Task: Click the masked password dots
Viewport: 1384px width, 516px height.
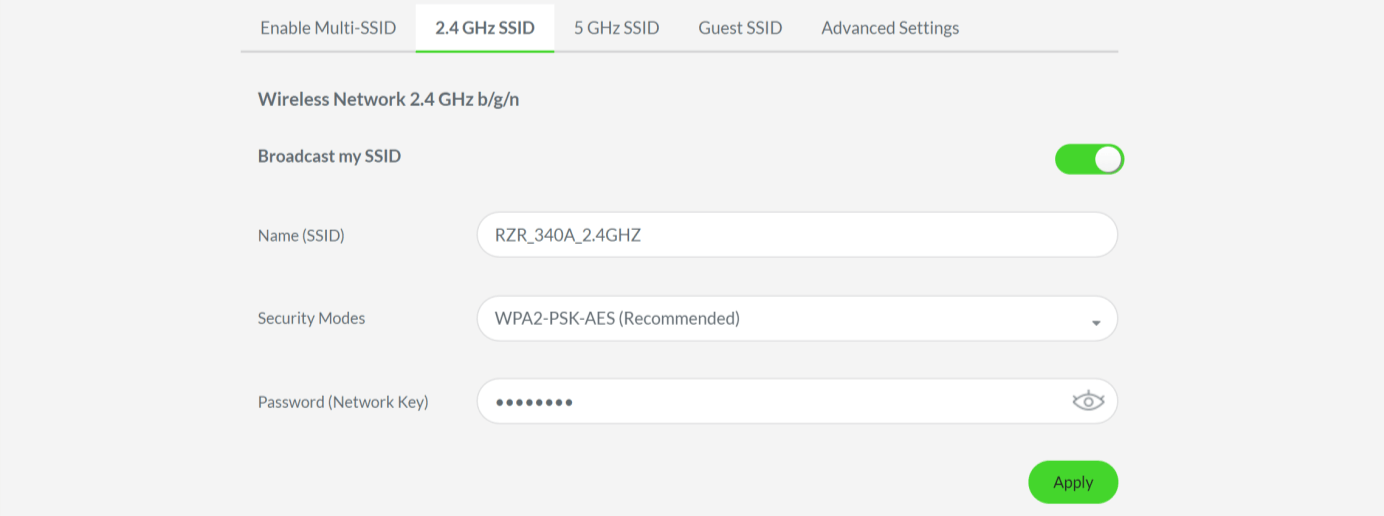Action: coord(534,402)
